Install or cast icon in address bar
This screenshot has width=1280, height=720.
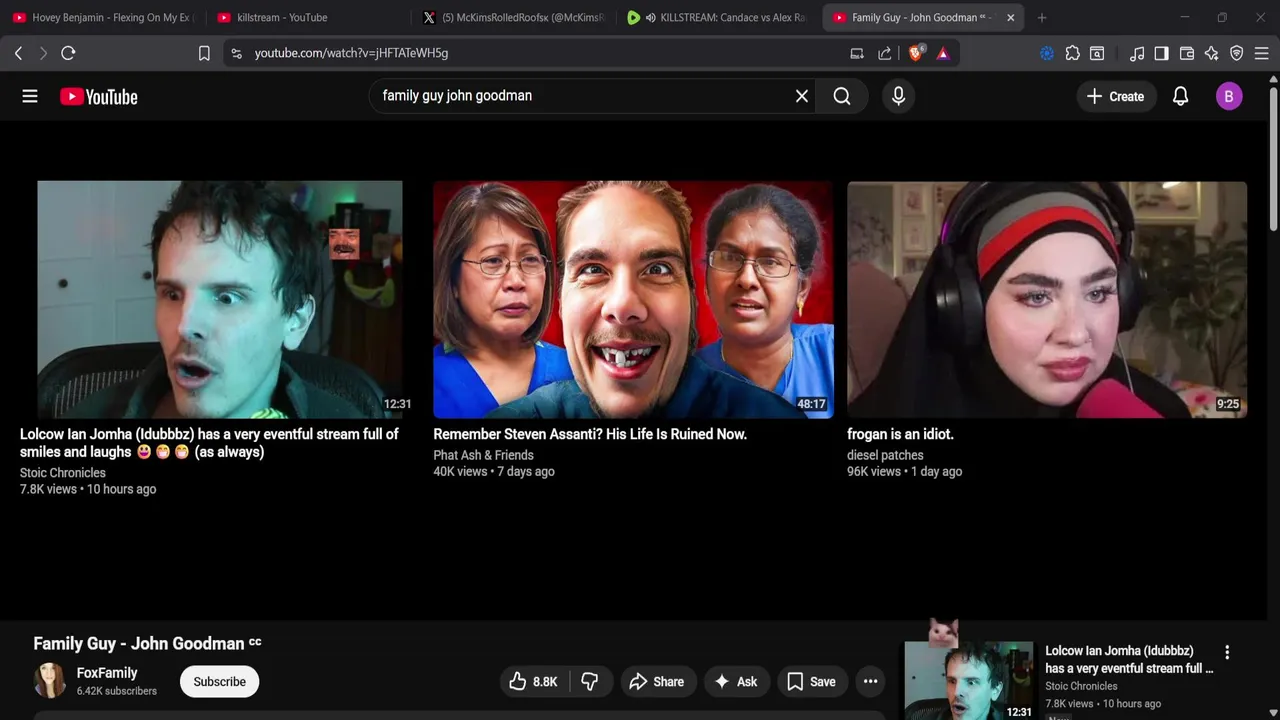coord(857,53)
